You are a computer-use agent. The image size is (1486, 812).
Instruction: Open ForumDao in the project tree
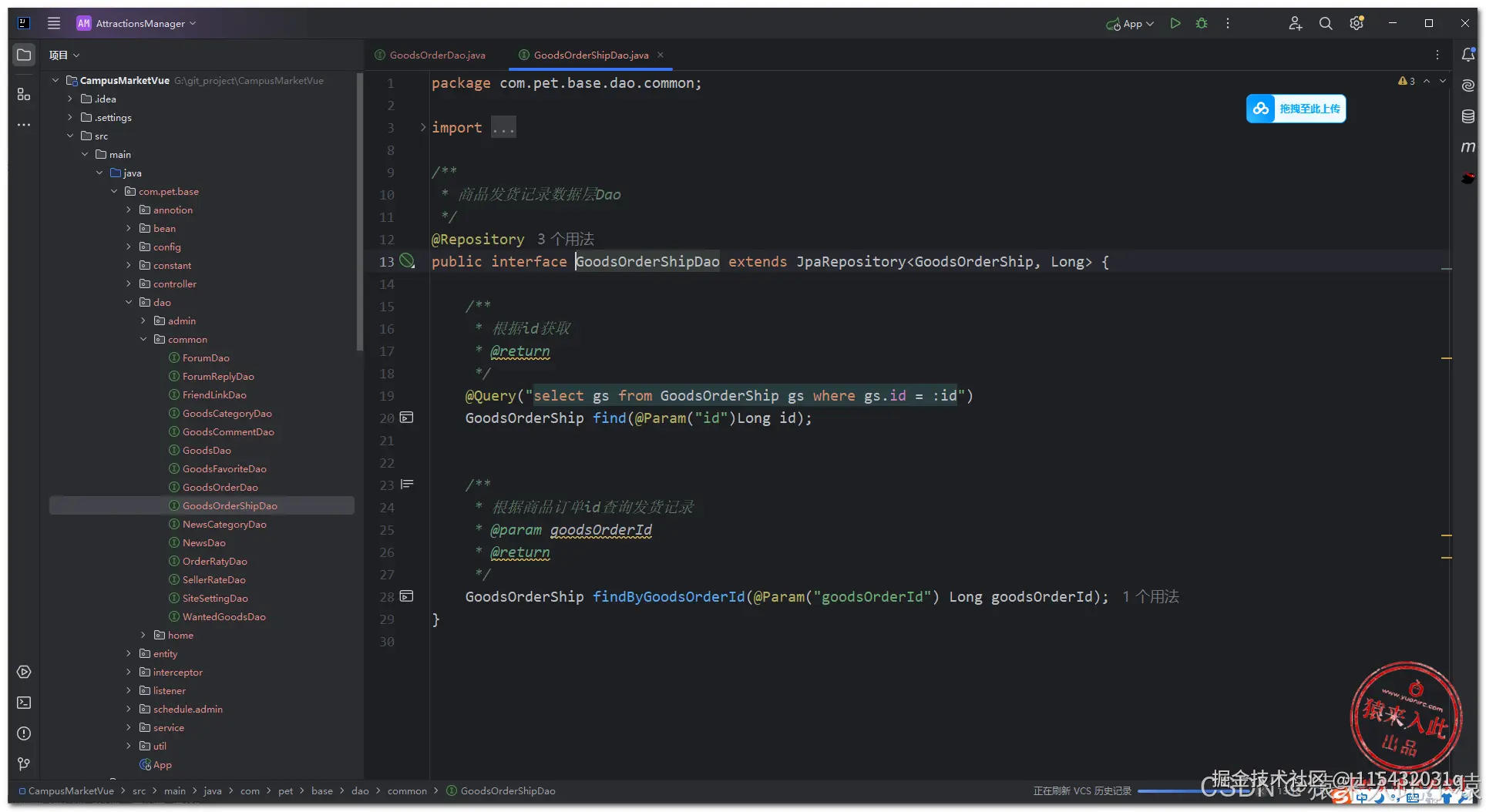click(x=206, y=357)
